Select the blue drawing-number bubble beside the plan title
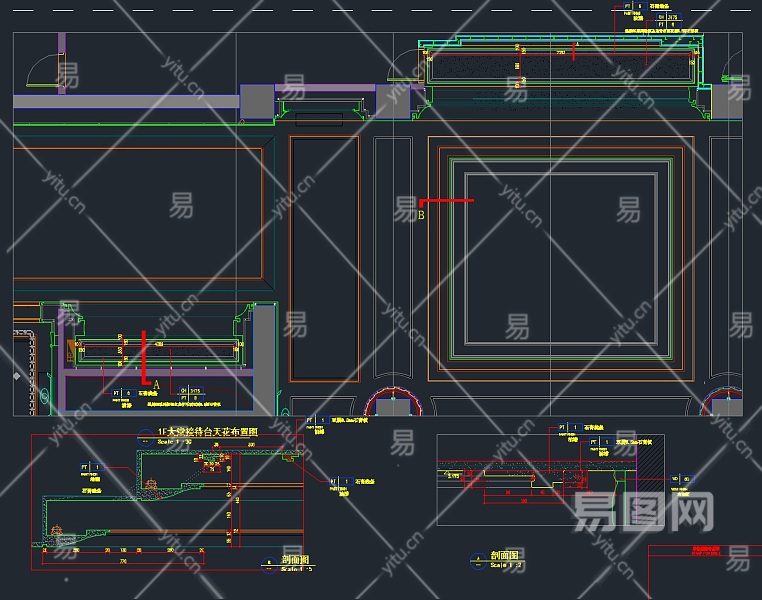The height and width of the screenshot is (600, 762). pos(146,438)
